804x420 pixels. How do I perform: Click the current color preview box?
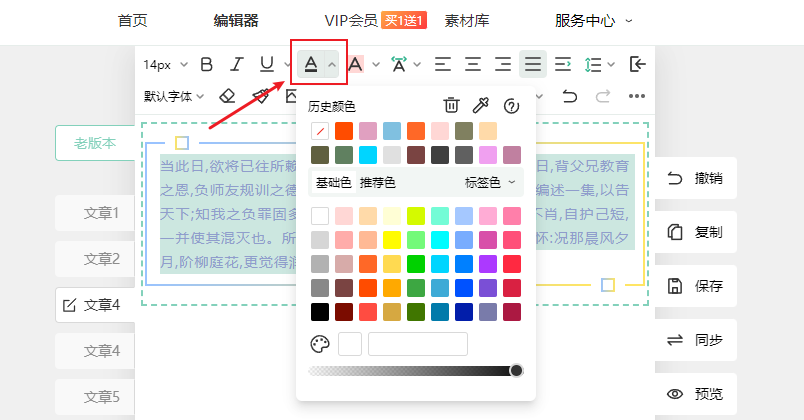tap(350, 344)
